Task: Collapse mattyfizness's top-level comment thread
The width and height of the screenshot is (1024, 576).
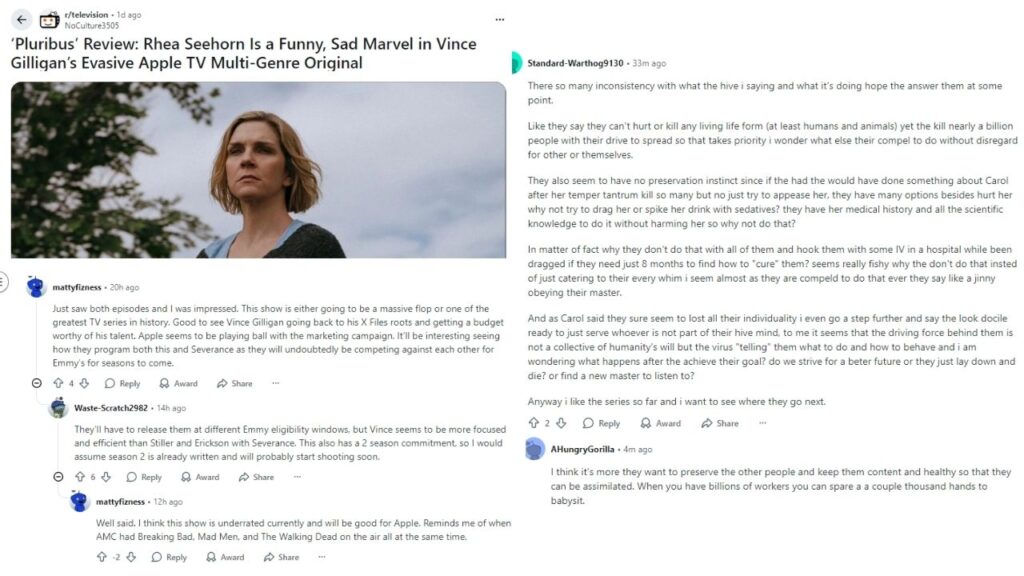Action: coord(36,383)
